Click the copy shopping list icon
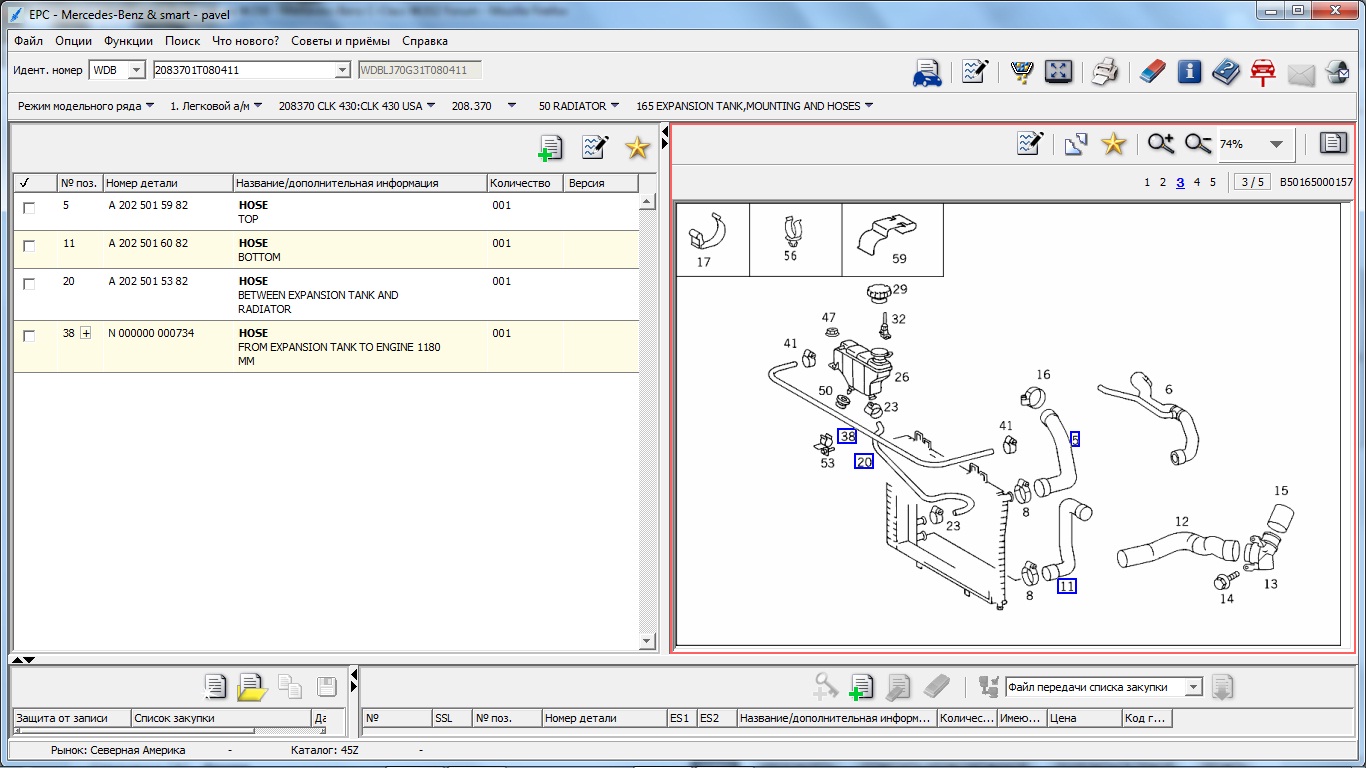 point(290,687)
